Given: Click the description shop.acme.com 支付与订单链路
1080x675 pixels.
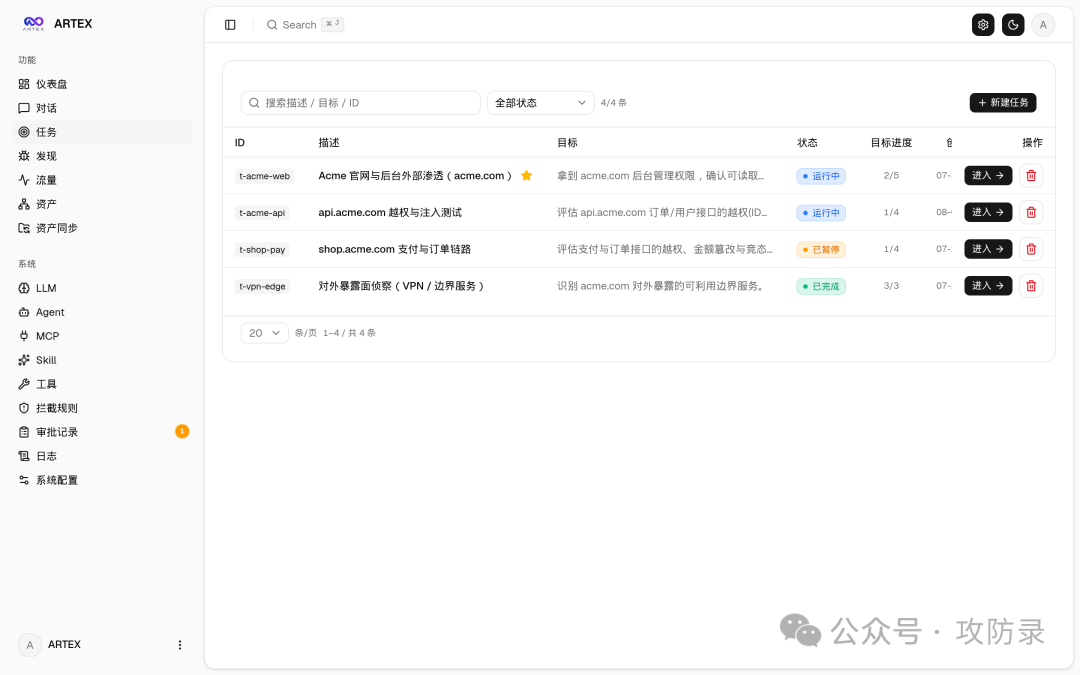Looking at the screenshot, I should tap(395, 249).
